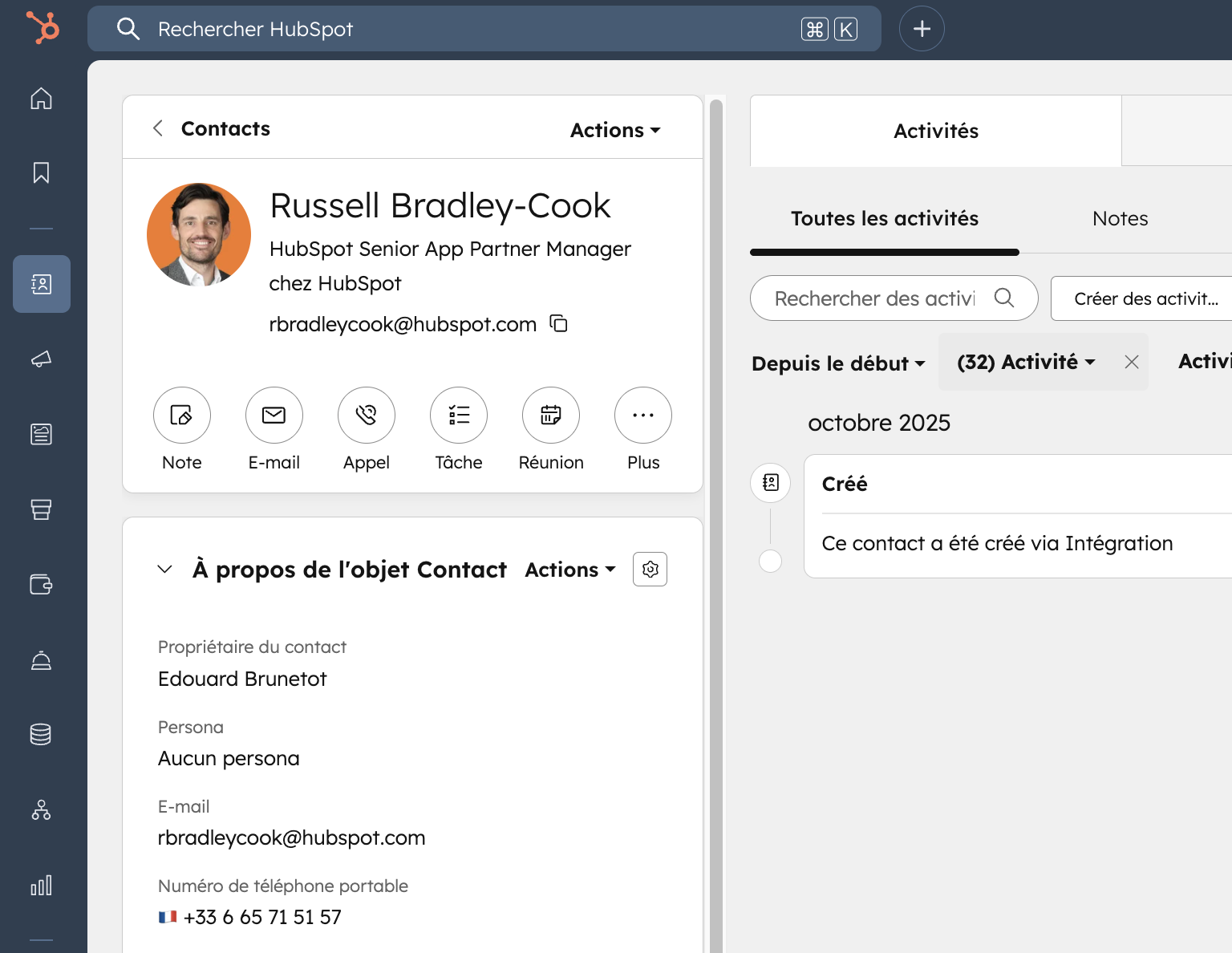The width and height of the screenshot is (1232, 953).
Task: Open the Home section from the sidebar
Action: pos(41,98)
